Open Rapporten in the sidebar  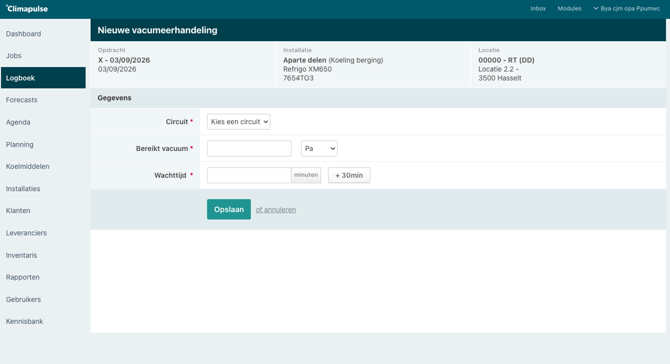tap(43, 277)
